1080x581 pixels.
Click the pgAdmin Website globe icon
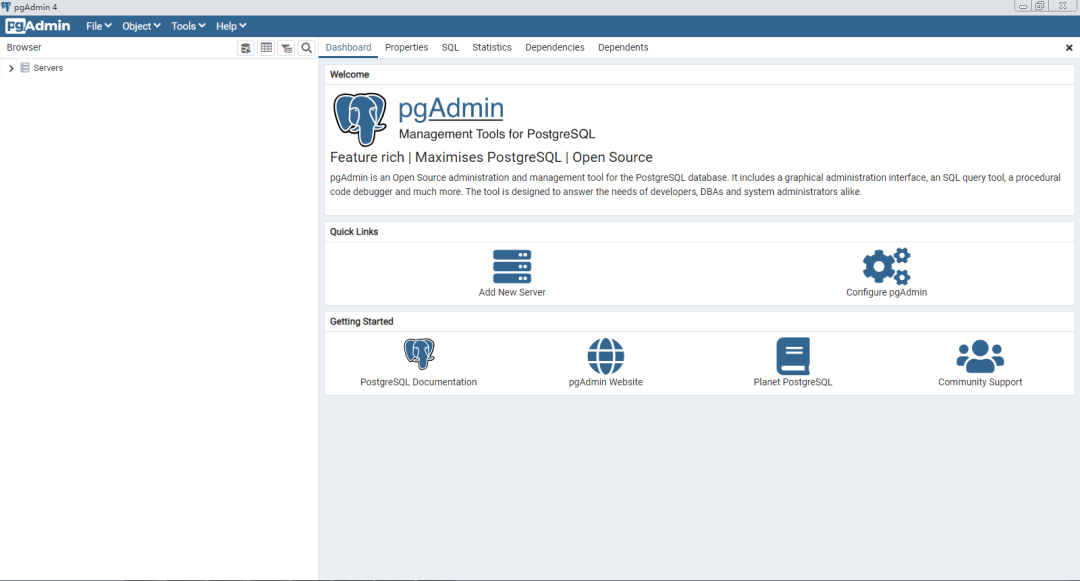[605, 356]
